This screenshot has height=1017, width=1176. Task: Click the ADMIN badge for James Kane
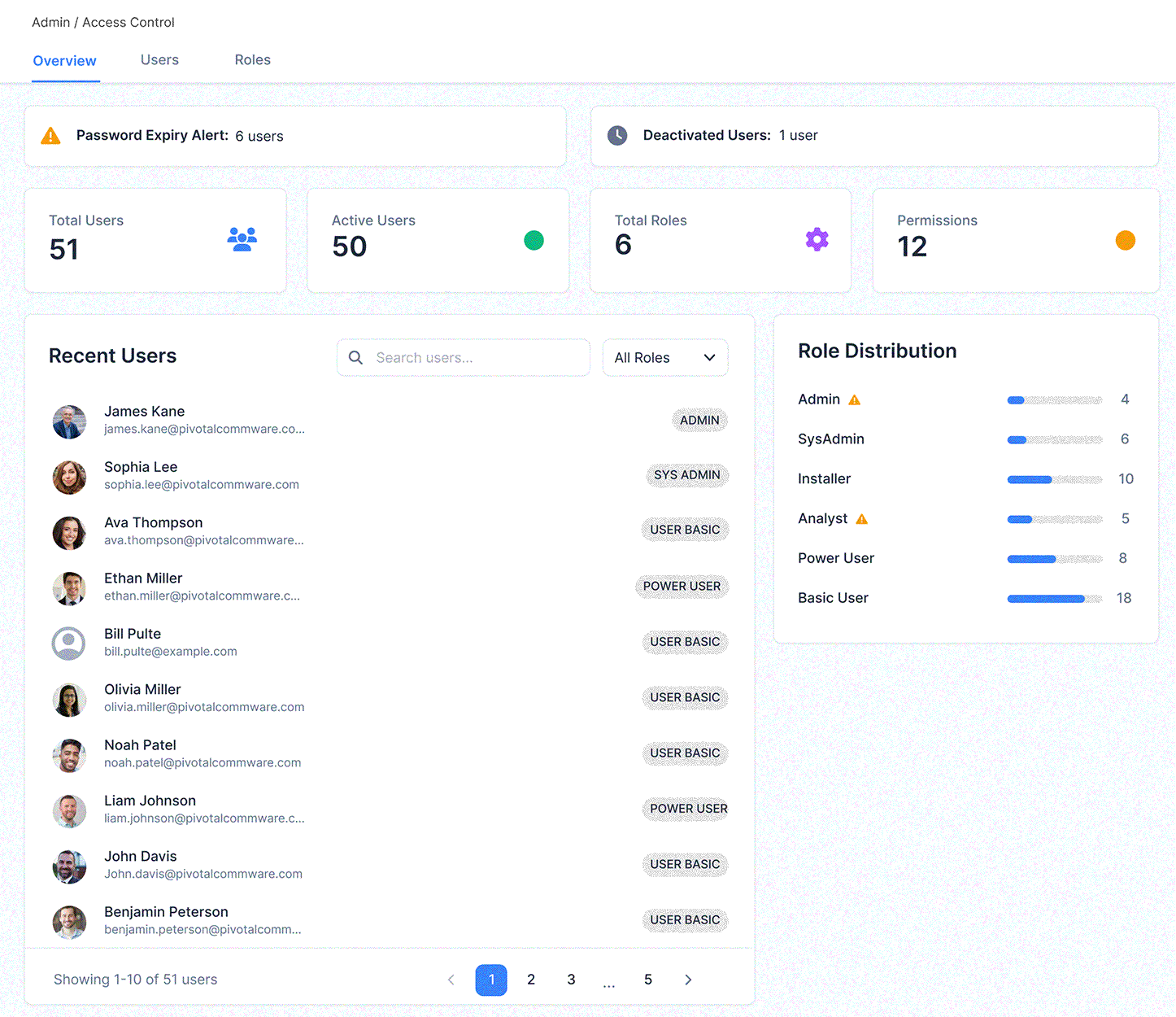699,421
